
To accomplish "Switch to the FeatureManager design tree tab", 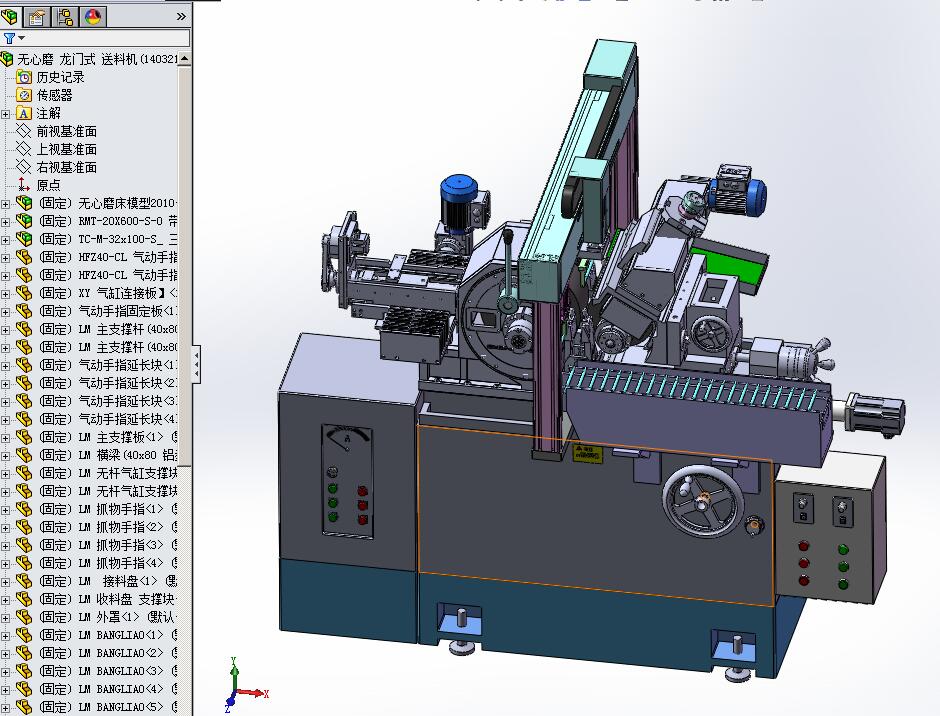I will click(10, 16).
